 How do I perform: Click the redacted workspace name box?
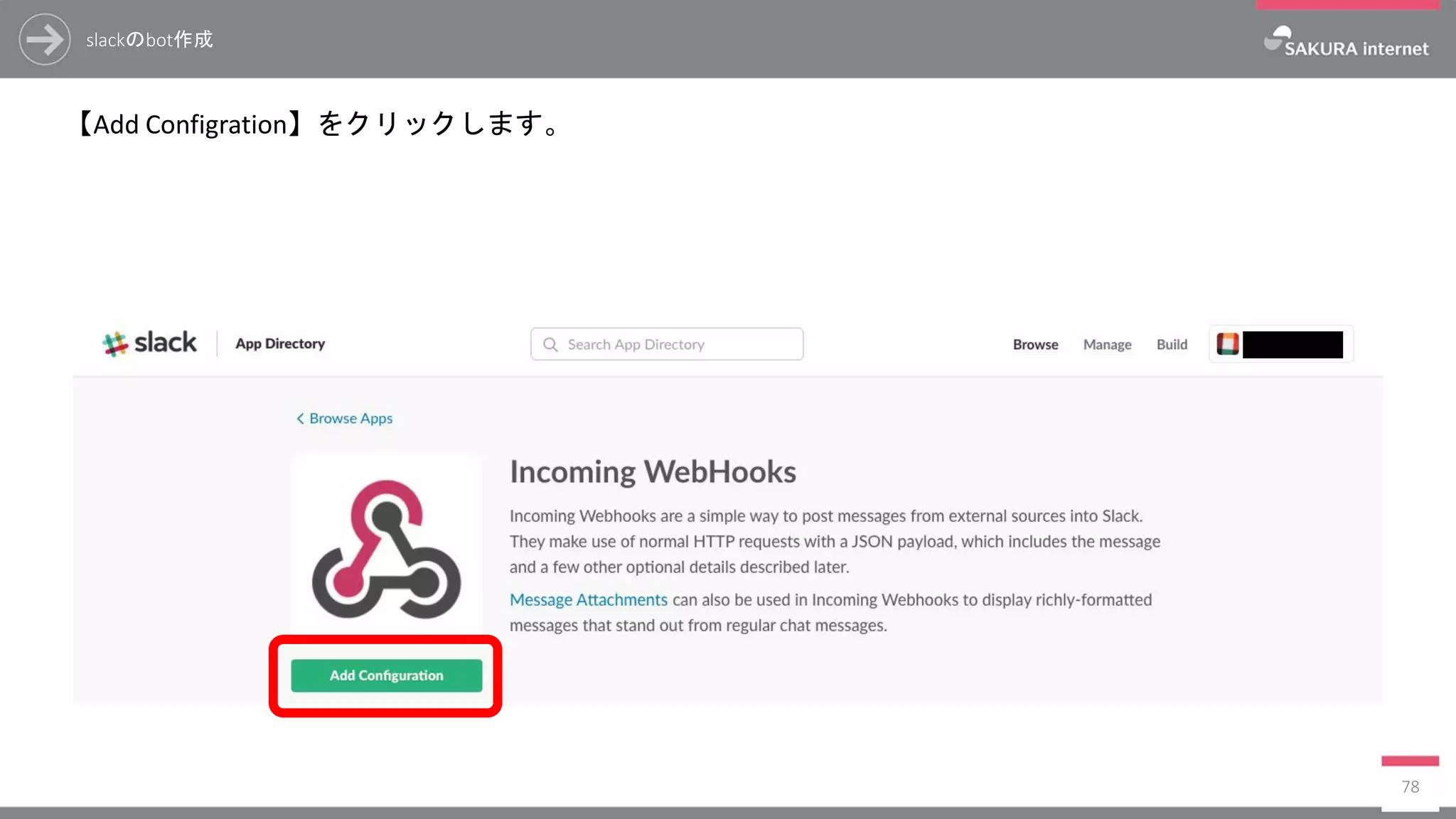click(x=1292, y=345)
